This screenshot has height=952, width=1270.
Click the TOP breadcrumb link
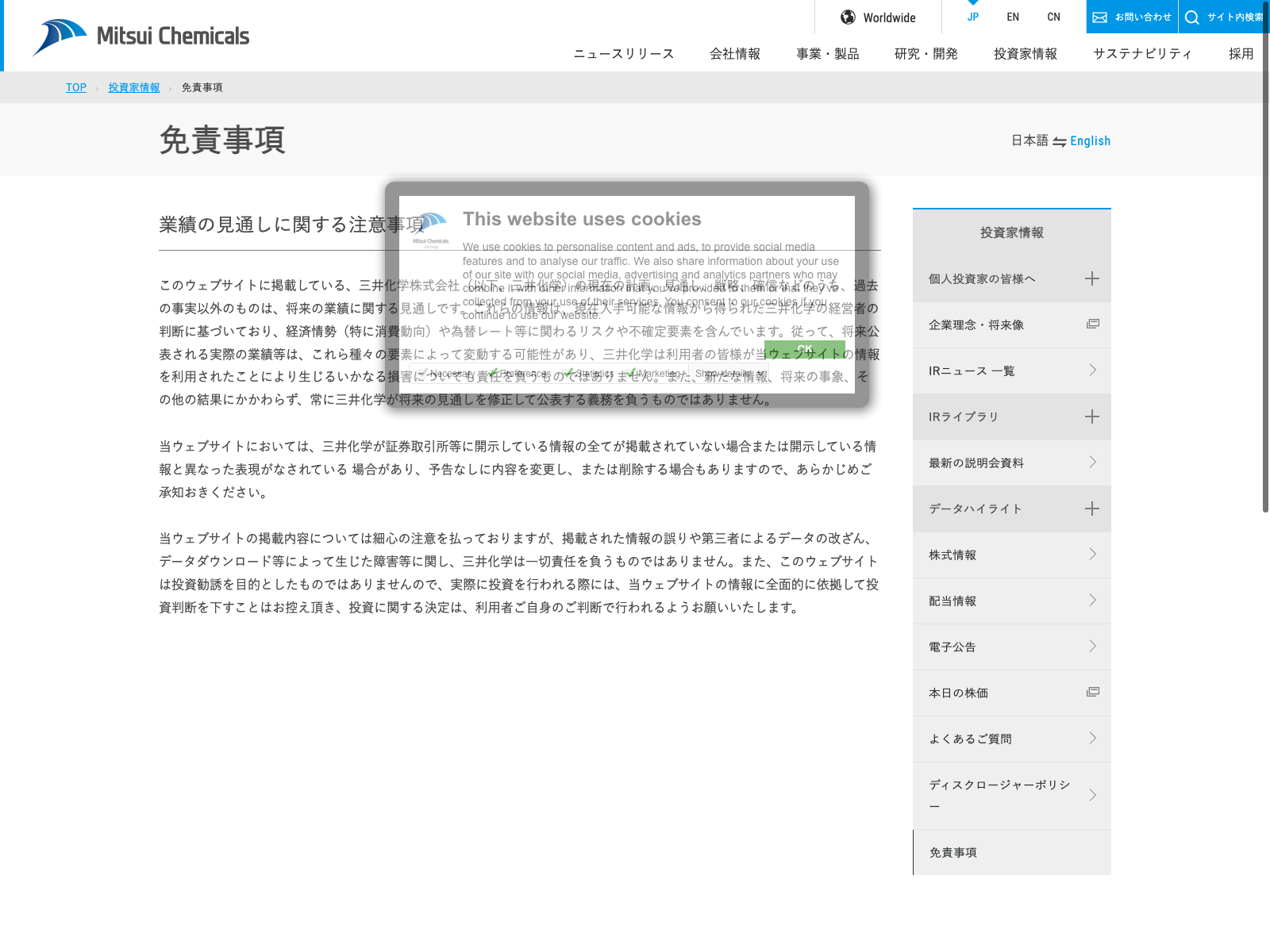click(76, 88)
